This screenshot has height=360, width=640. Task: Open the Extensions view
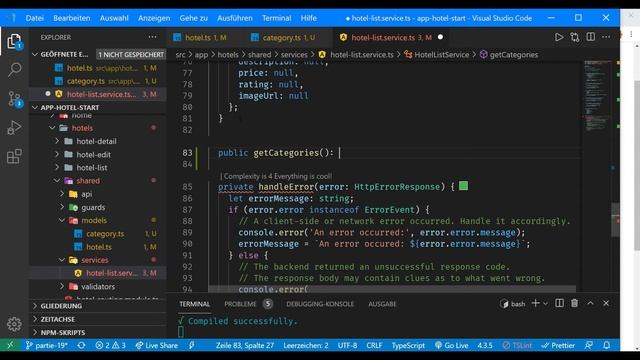(14, 156)
